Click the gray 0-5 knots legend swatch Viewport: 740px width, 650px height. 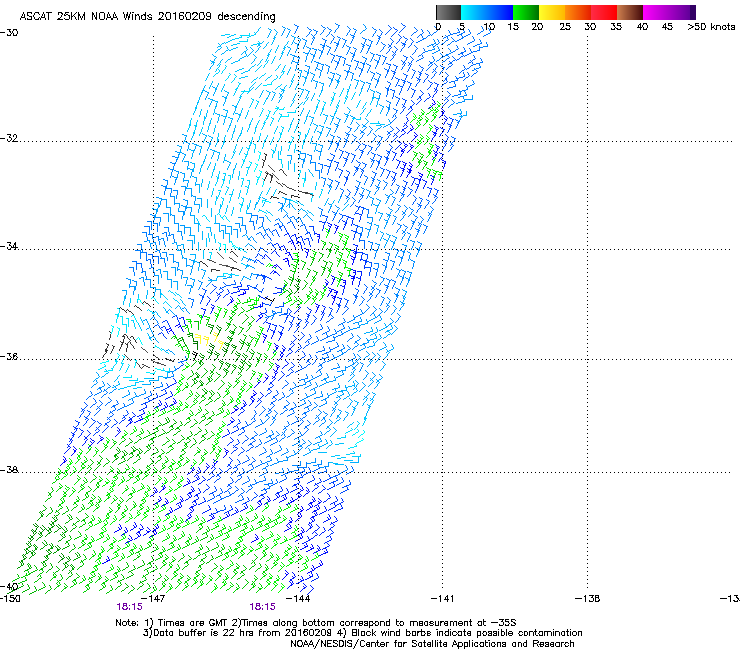(x=448, y=12)
